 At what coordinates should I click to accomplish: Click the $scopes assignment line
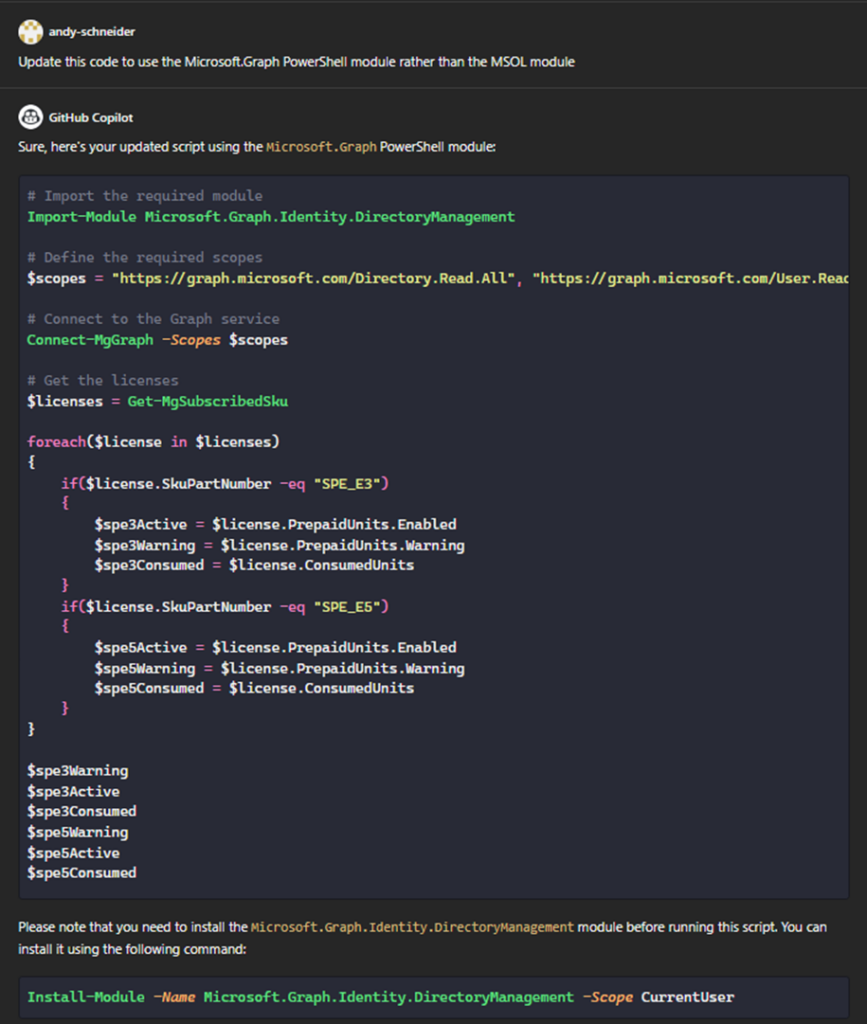[x=437, y=278]
